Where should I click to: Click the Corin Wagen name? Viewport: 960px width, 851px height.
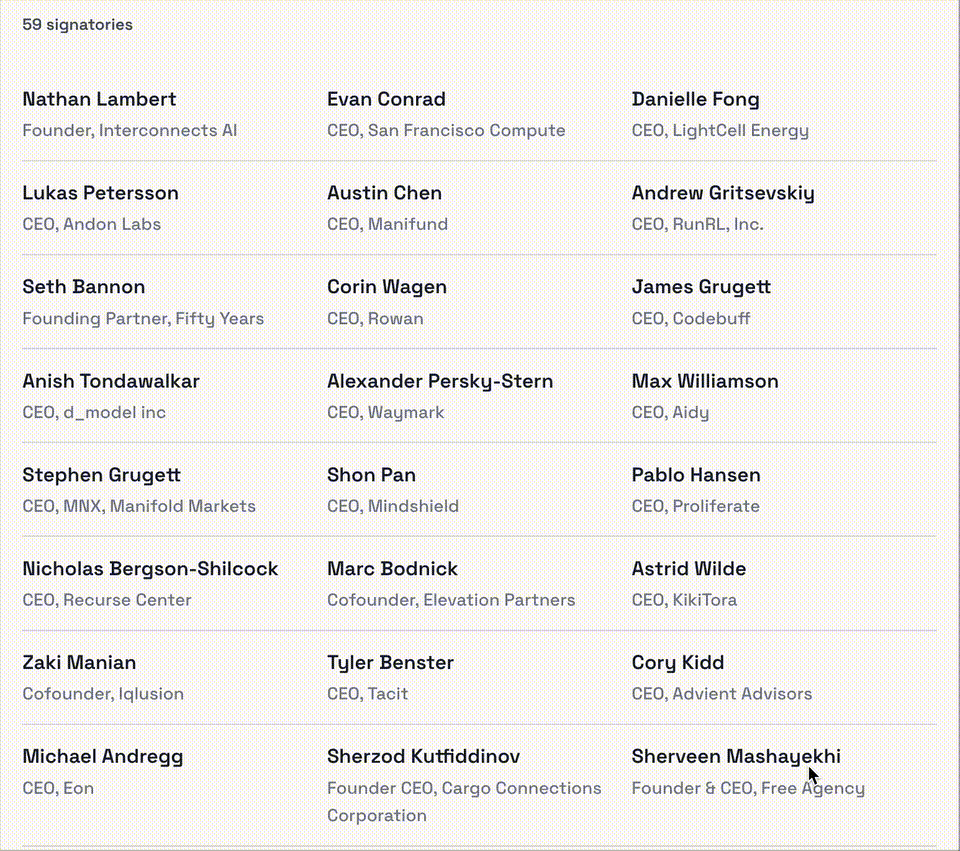click(x=386, y=287)
